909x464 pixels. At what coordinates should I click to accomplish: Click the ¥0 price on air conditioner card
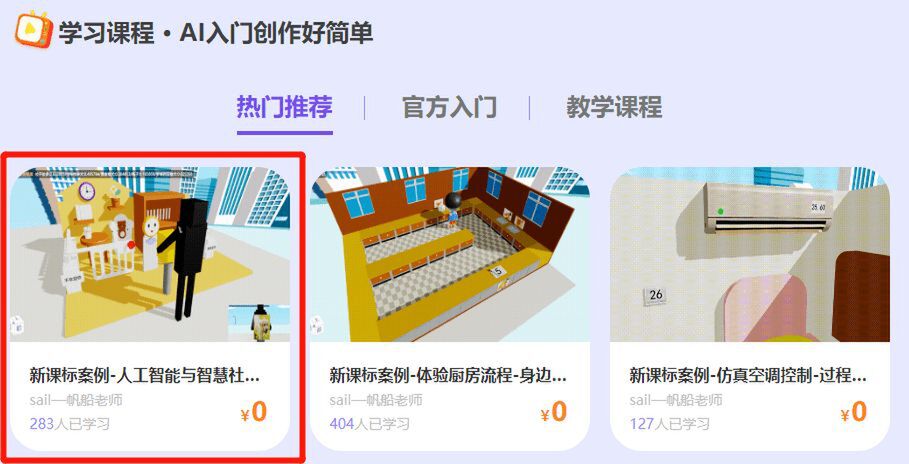coord(853,412)
